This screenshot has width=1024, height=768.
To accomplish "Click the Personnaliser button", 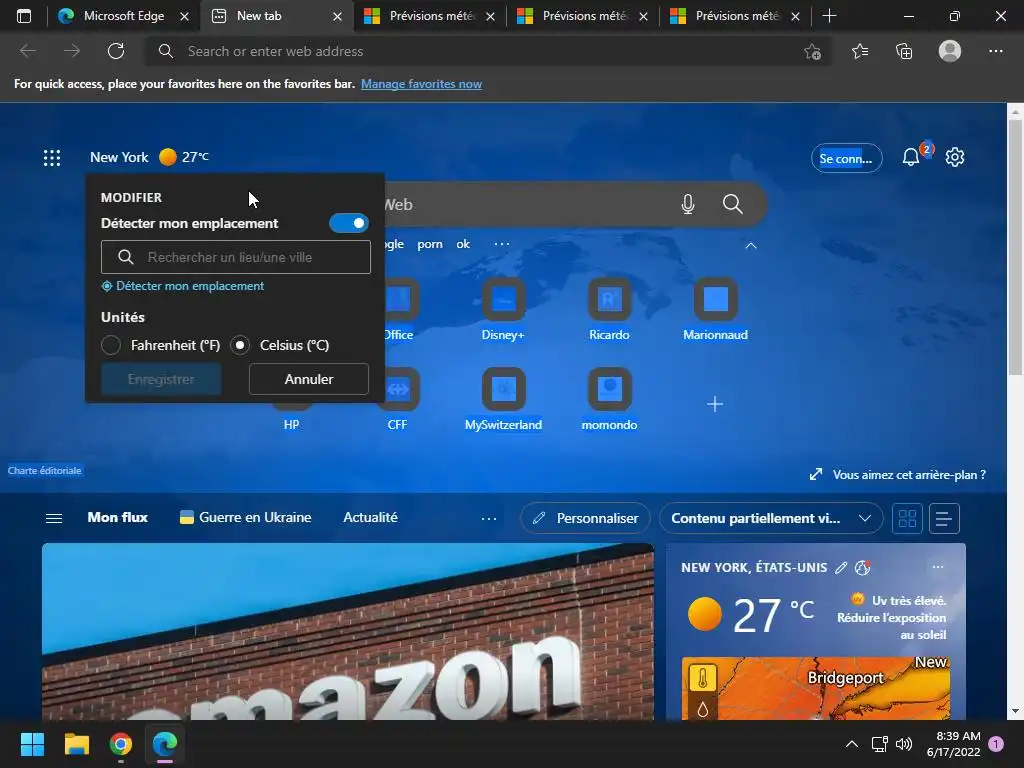I will coord(585,519).
